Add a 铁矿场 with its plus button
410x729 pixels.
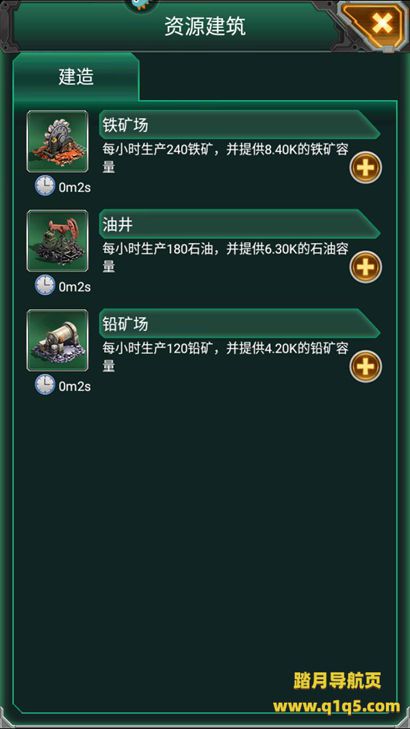(366, 167)
